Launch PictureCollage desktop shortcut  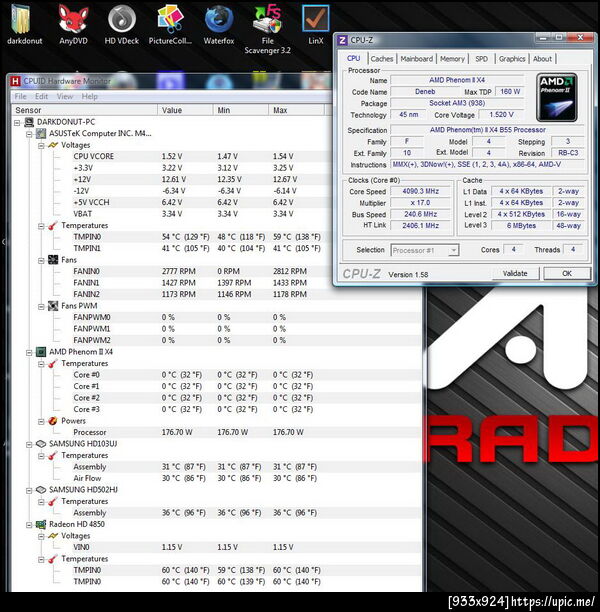170,24
